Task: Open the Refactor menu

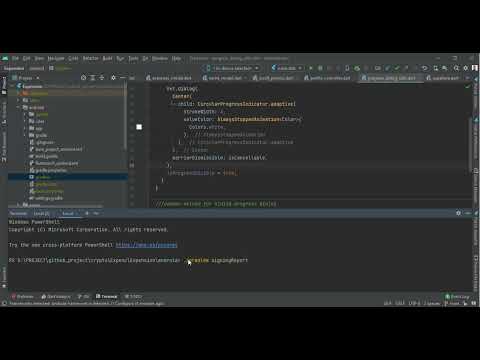Action: (x=91, y=58)
